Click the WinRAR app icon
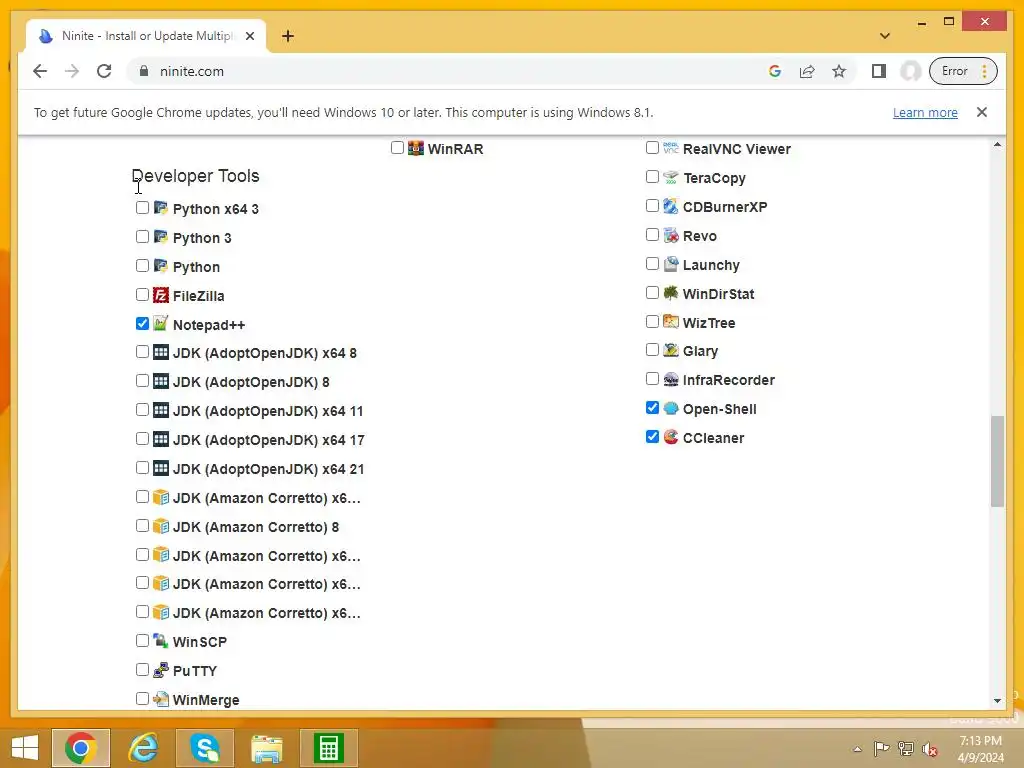 pos(415,148)
